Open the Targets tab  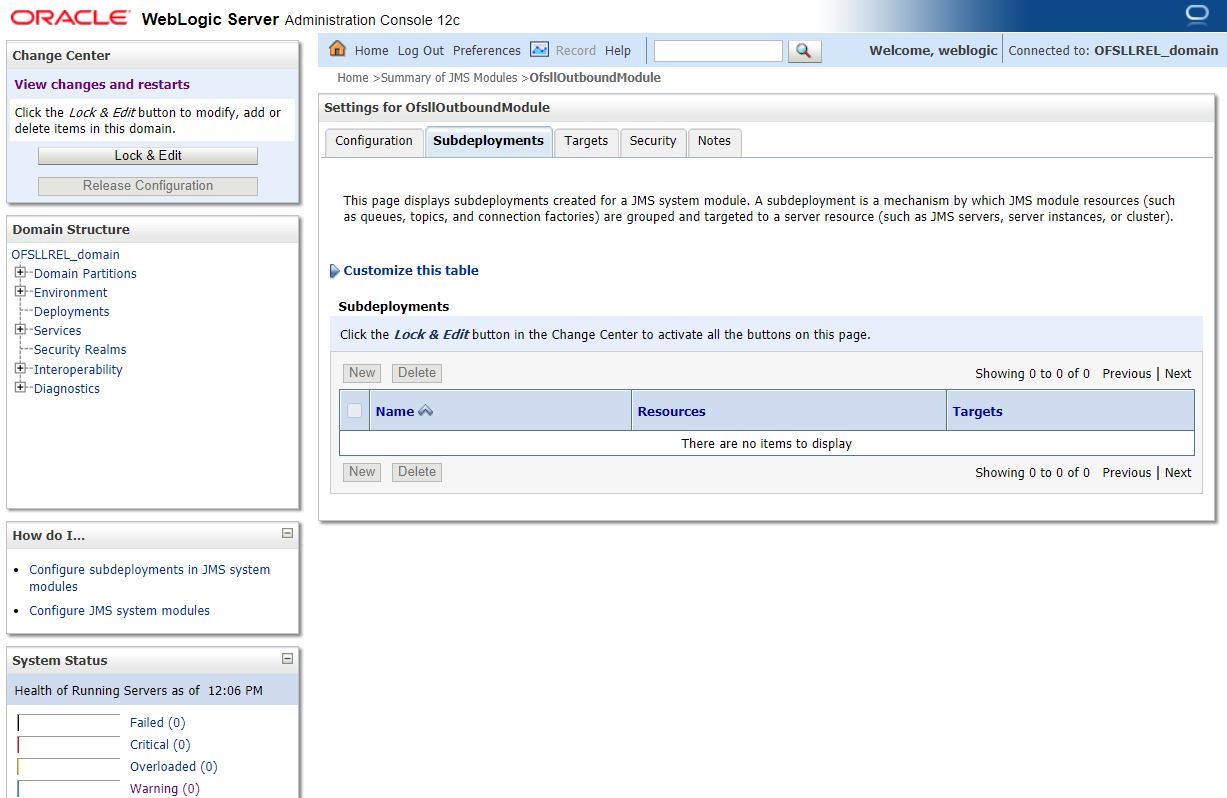(586, 141)
